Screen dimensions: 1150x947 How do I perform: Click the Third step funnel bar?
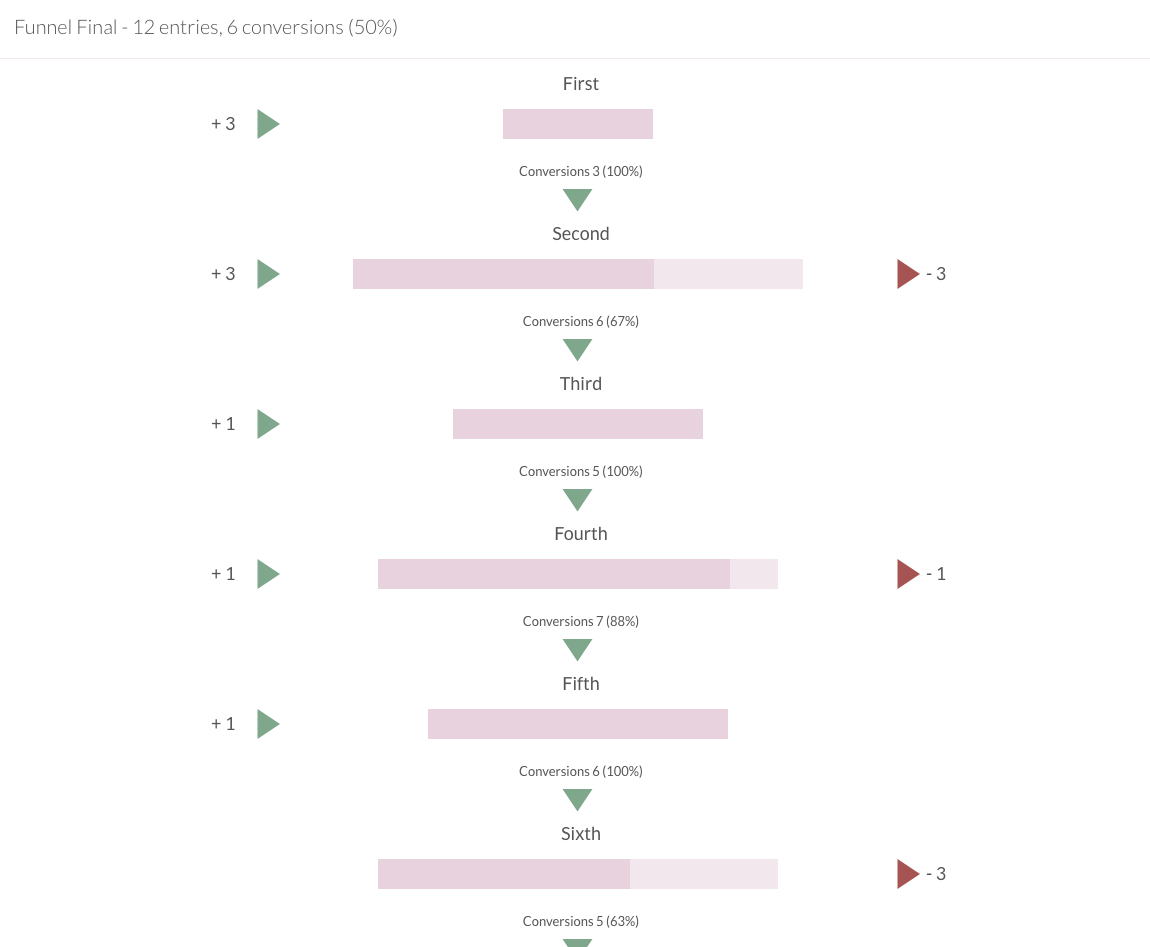(577, 424)
